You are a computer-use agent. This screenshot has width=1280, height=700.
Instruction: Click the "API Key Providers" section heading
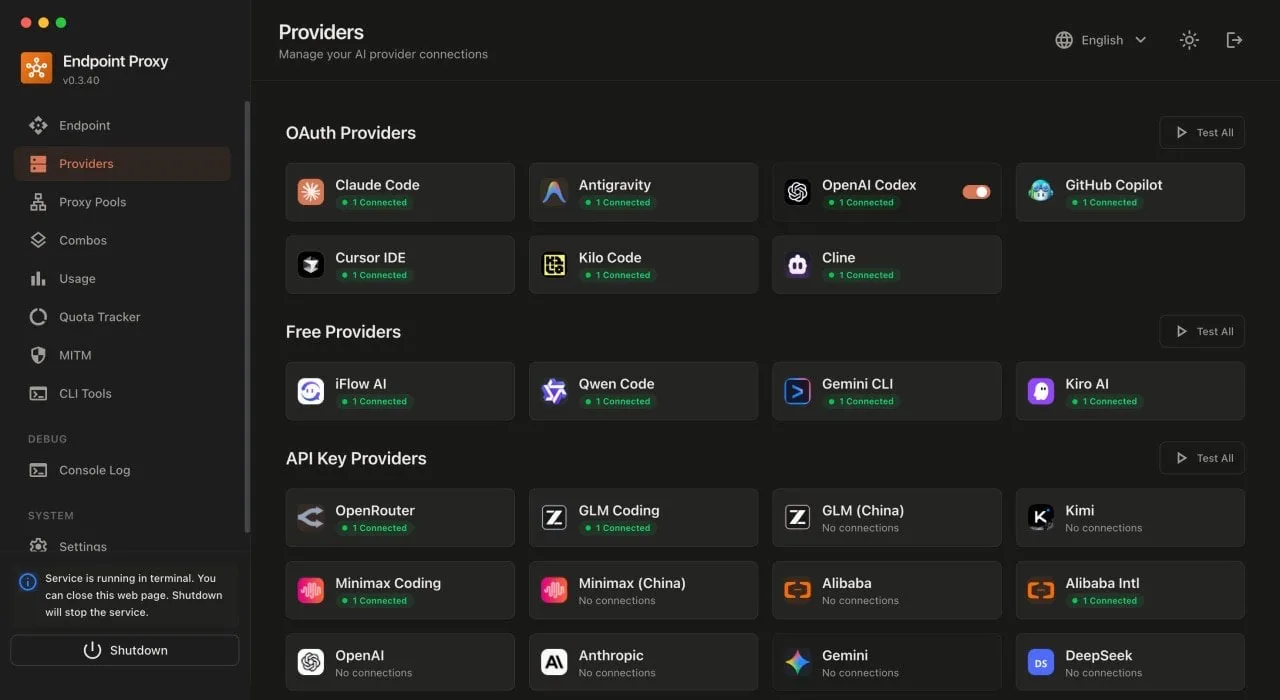356,459
